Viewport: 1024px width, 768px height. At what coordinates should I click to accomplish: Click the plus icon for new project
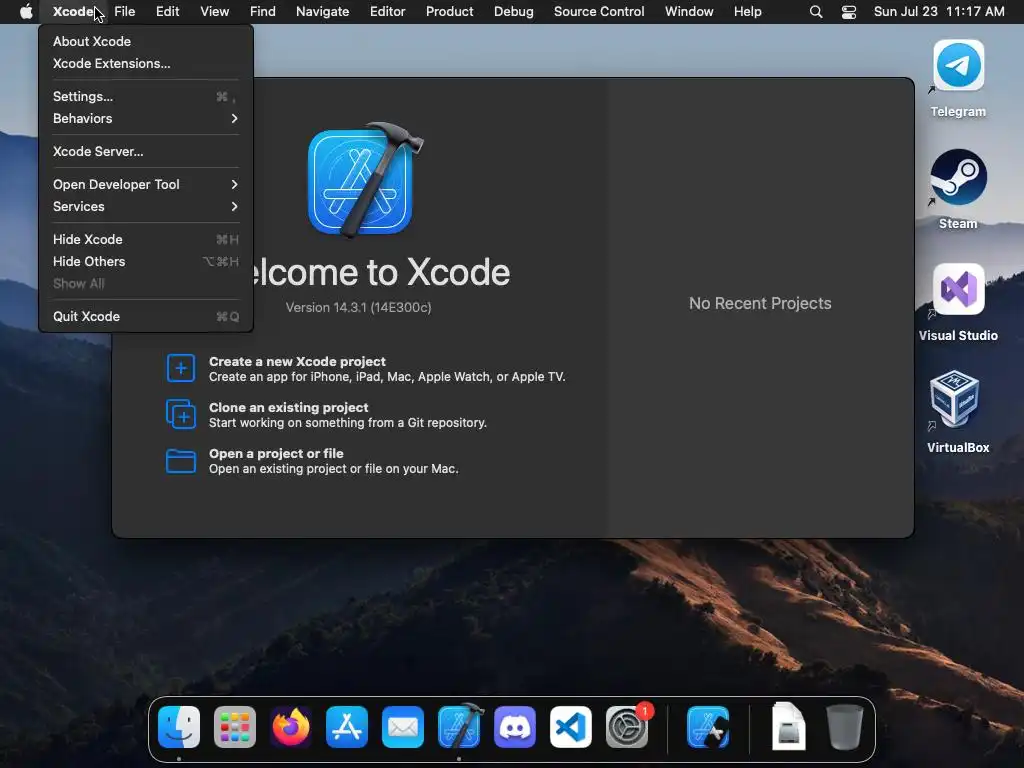[181, 368]
